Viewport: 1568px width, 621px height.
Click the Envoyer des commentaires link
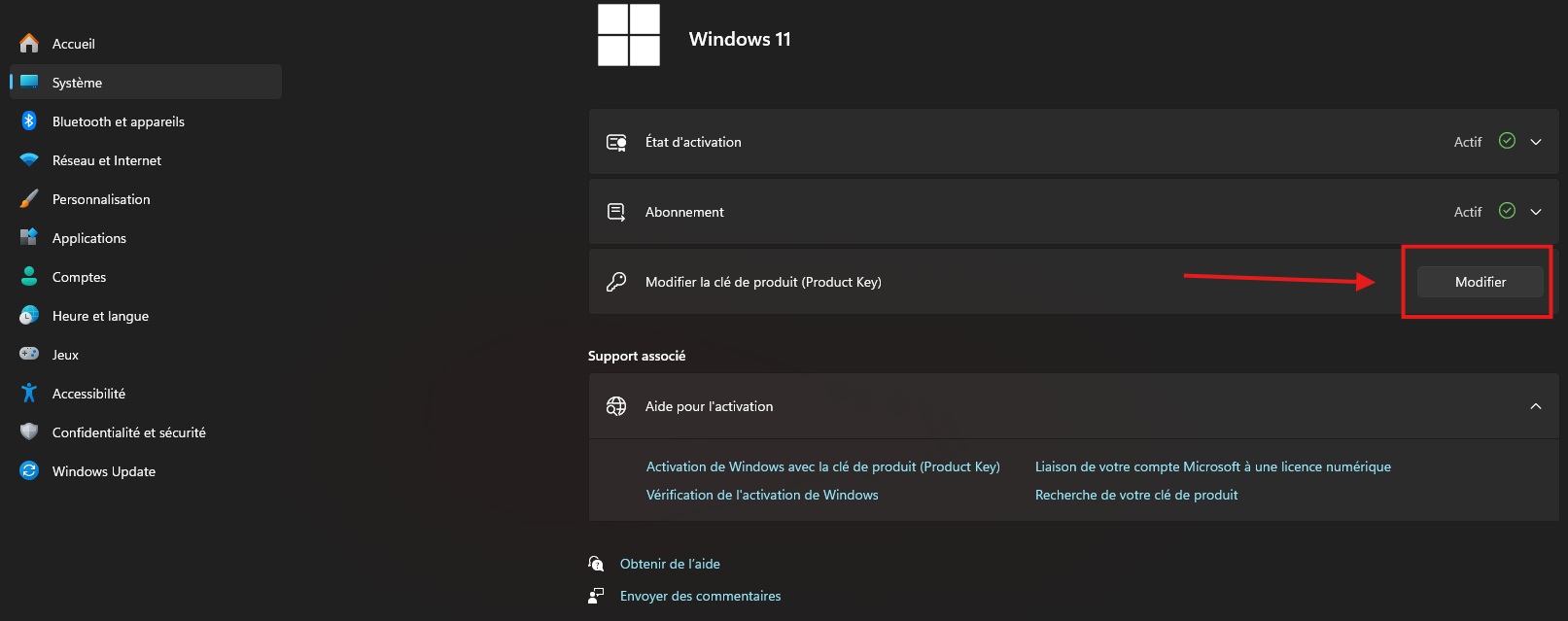700,596
